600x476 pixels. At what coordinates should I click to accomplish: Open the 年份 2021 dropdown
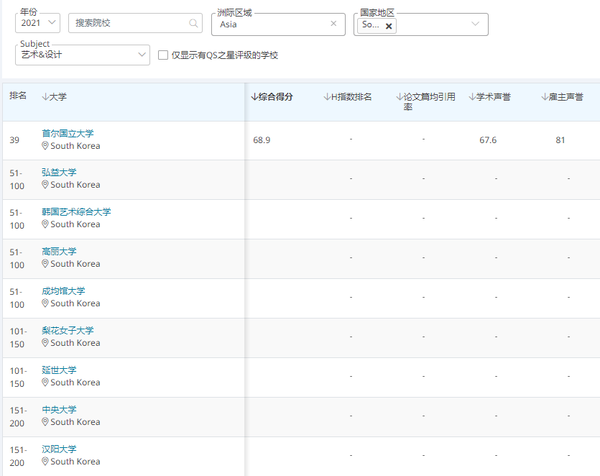38,23
